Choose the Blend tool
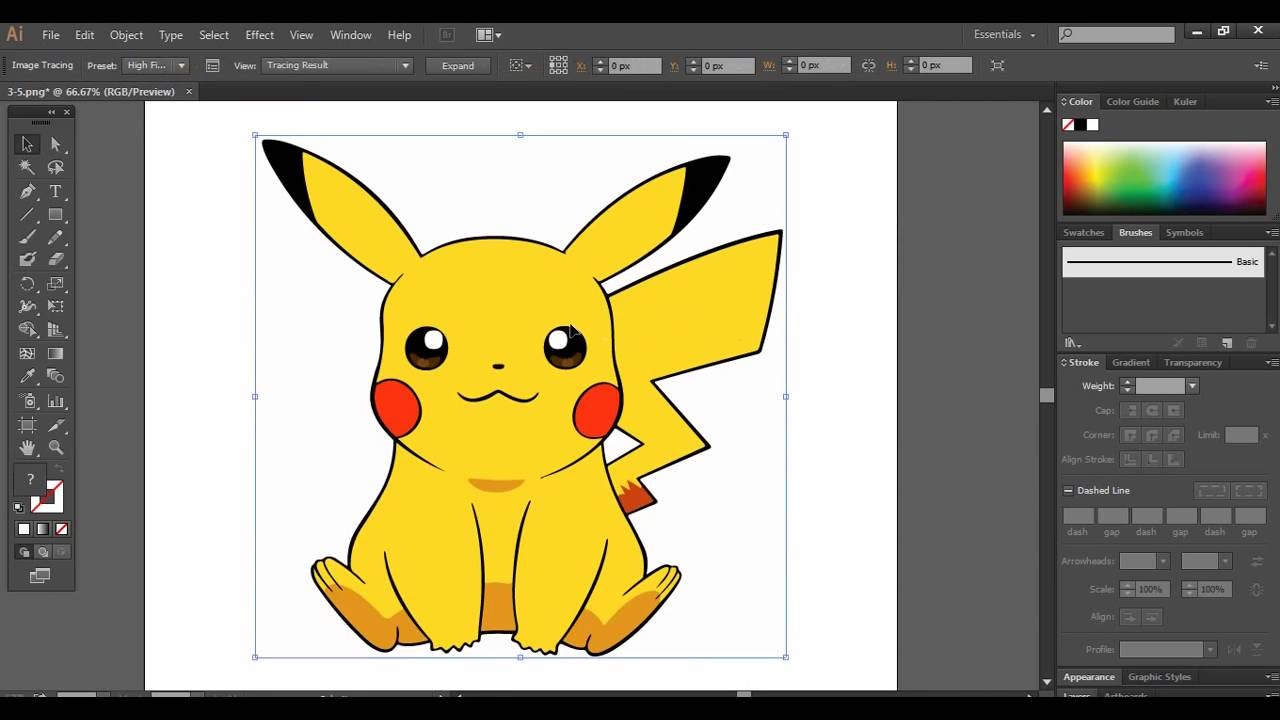Image resolution: width=1280 pixels, height=720 pixels. coord(56,376)
